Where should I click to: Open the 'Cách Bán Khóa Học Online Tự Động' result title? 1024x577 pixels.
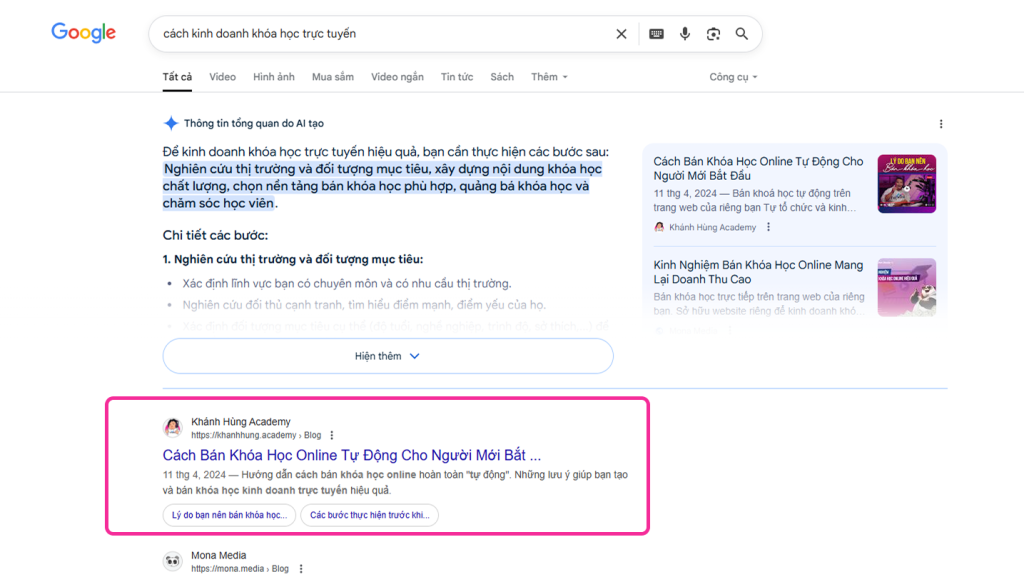coord(352,455)
